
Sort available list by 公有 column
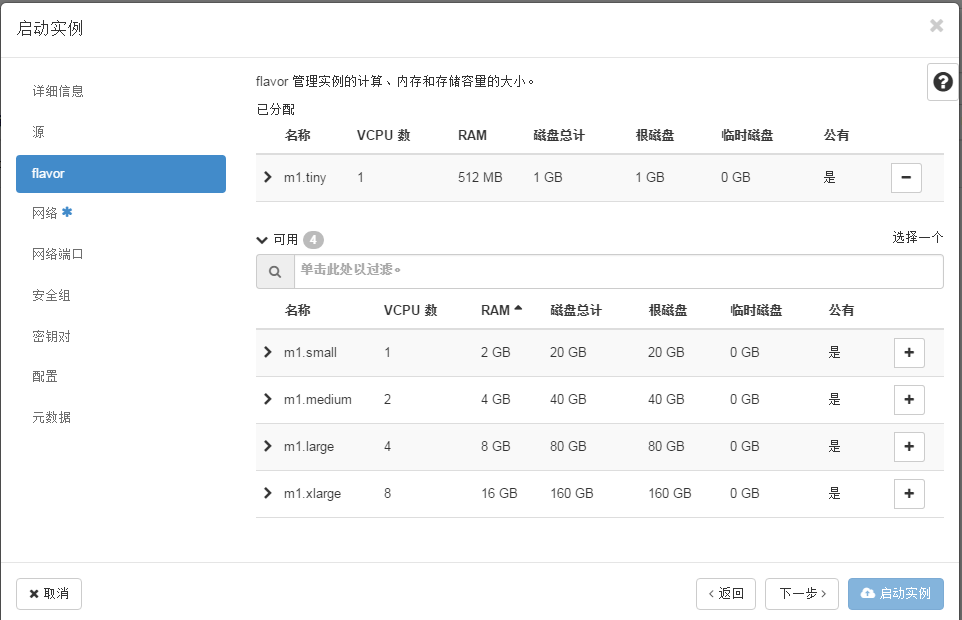[841, 310]
